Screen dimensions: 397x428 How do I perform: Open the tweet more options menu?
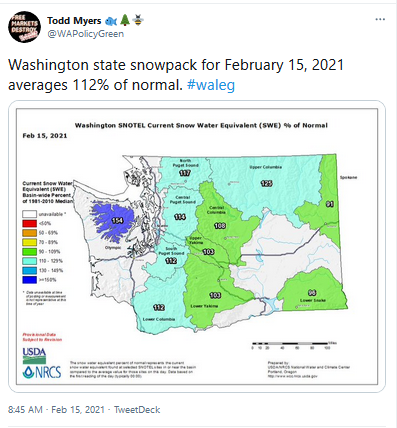pyautogui.click(x=380, y=19)
